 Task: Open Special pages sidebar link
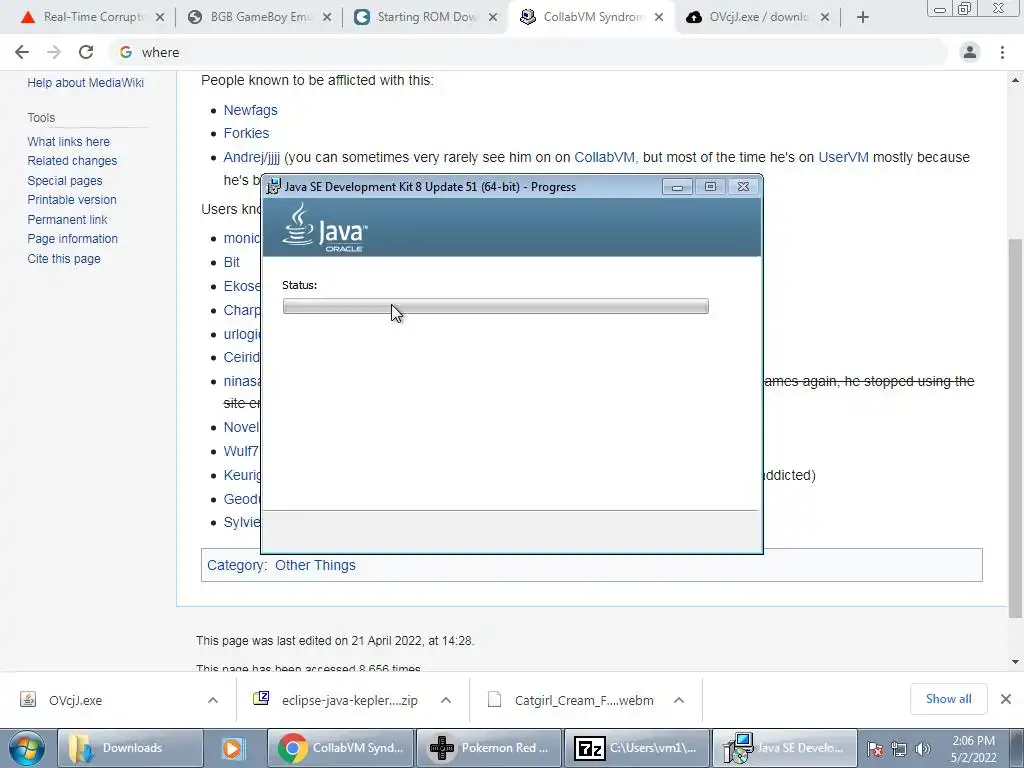(x=65, y=180)
